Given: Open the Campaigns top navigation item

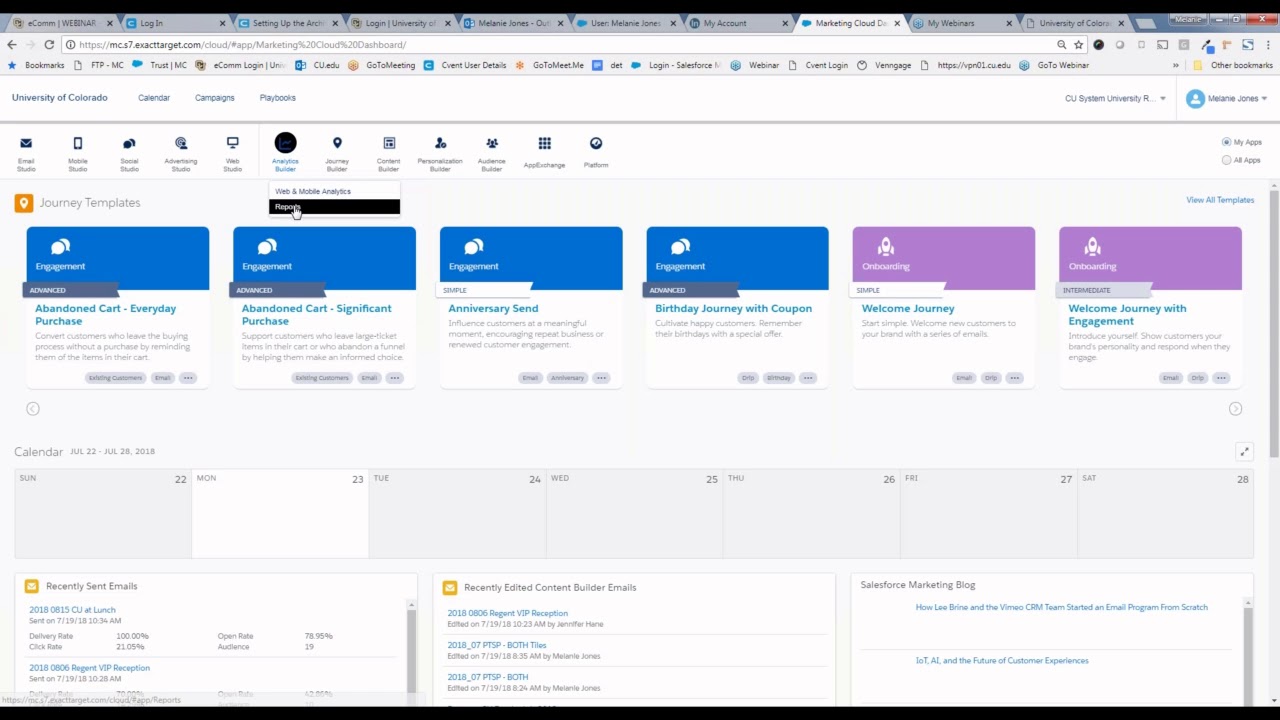Looking at the screenshot, I should pos(214,98).
